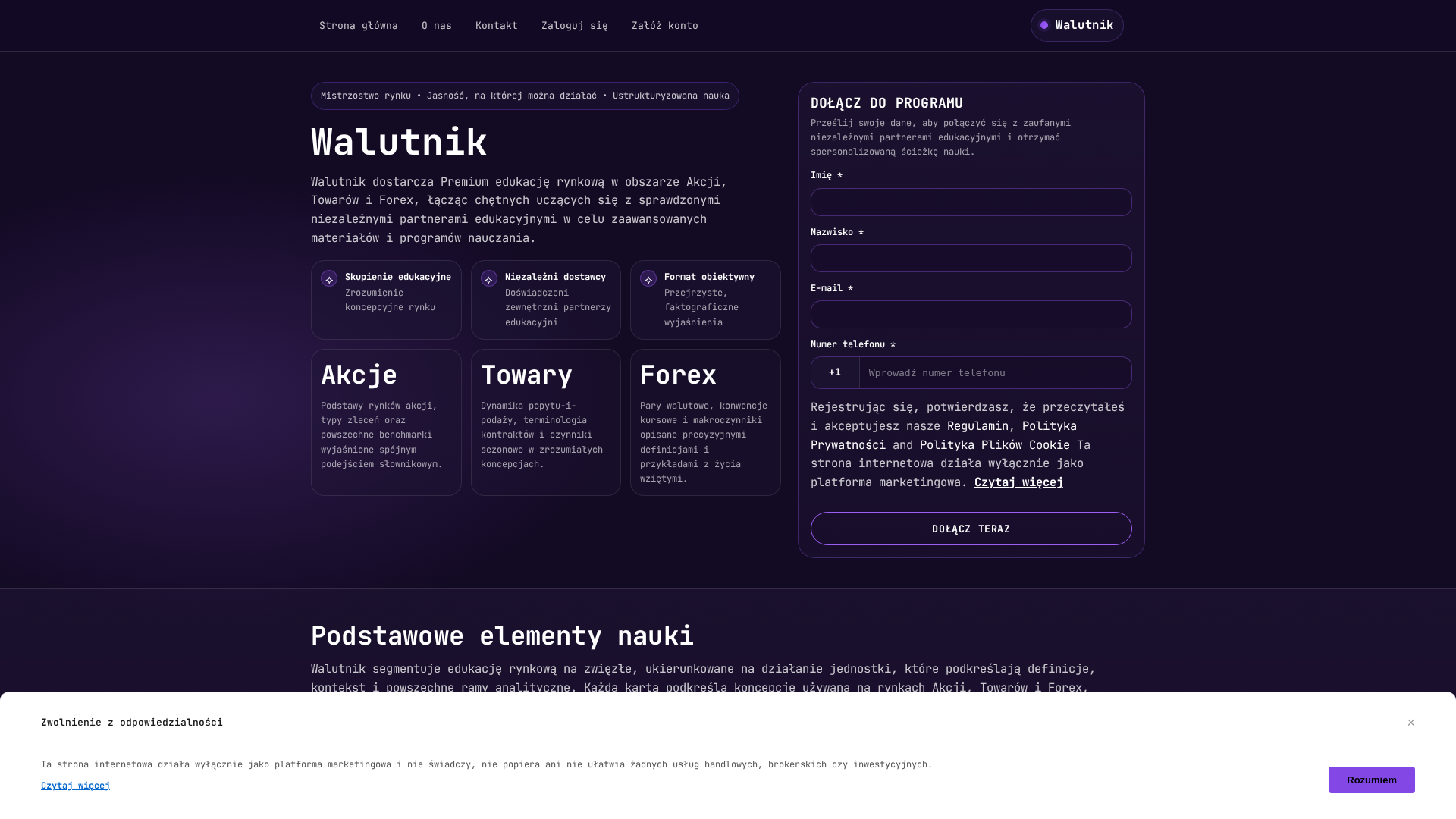The height and width of the screenshot is (819, 1456).
Task: Select the Forex card
Action: pyautogui.click(x=705, y=422)
